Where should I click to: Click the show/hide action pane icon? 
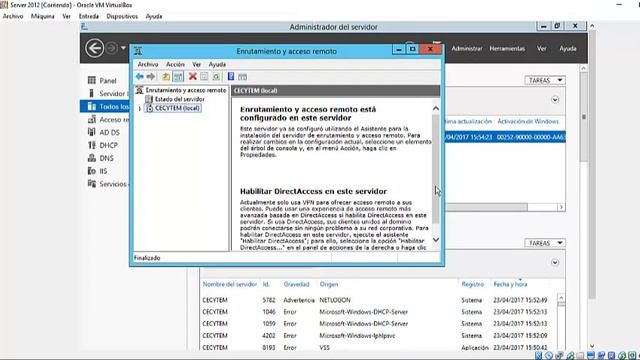(x=242, y=77)
